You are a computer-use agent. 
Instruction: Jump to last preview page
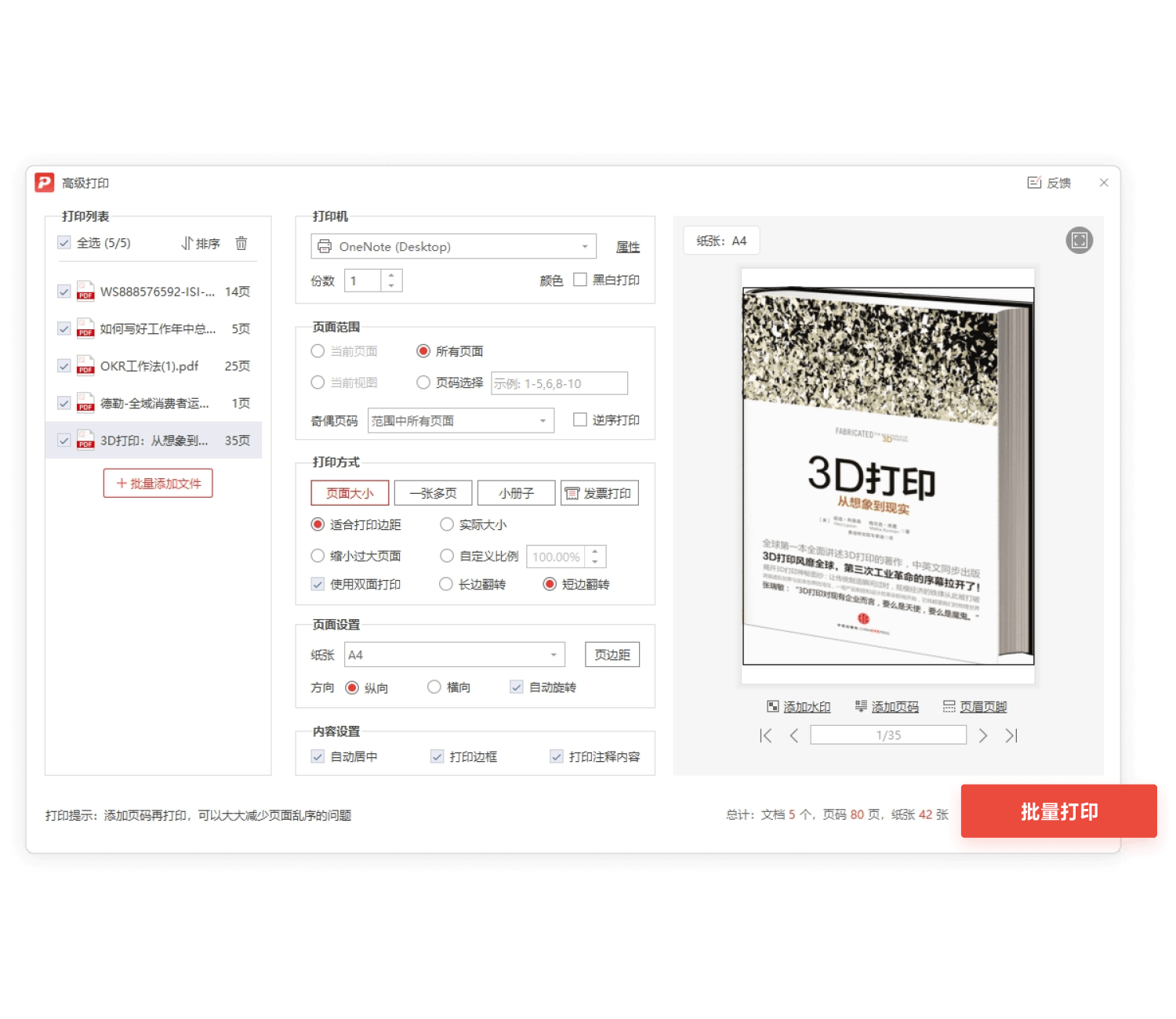pos(1011,735)
